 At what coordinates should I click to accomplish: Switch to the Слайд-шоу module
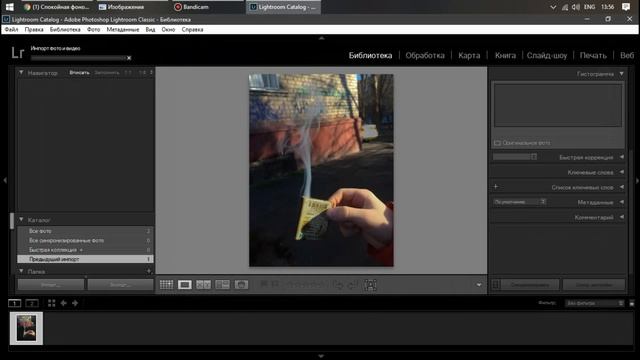point(547,56)
